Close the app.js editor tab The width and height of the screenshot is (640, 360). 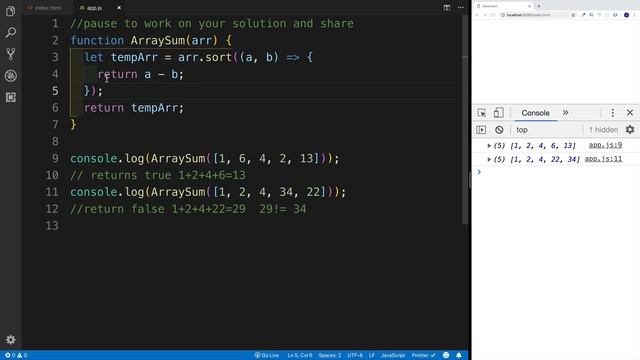pos(119,8)
